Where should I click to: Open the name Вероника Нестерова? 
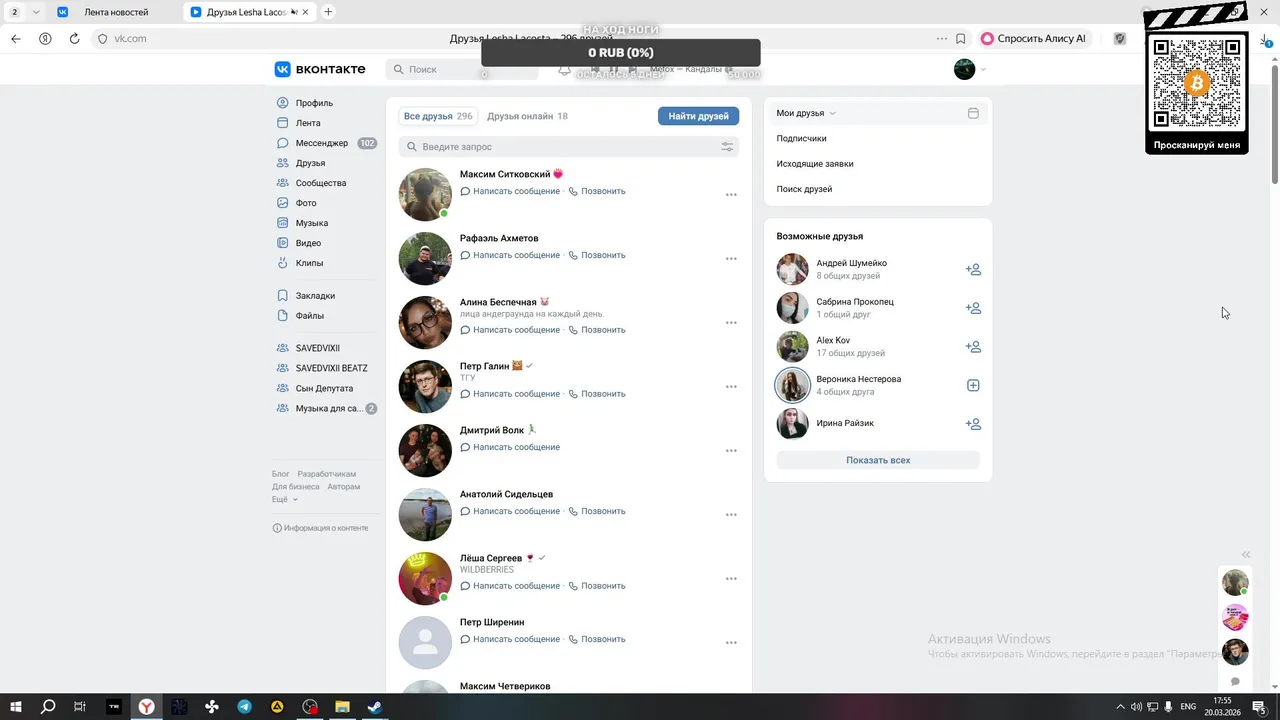[x=858, y=379]
